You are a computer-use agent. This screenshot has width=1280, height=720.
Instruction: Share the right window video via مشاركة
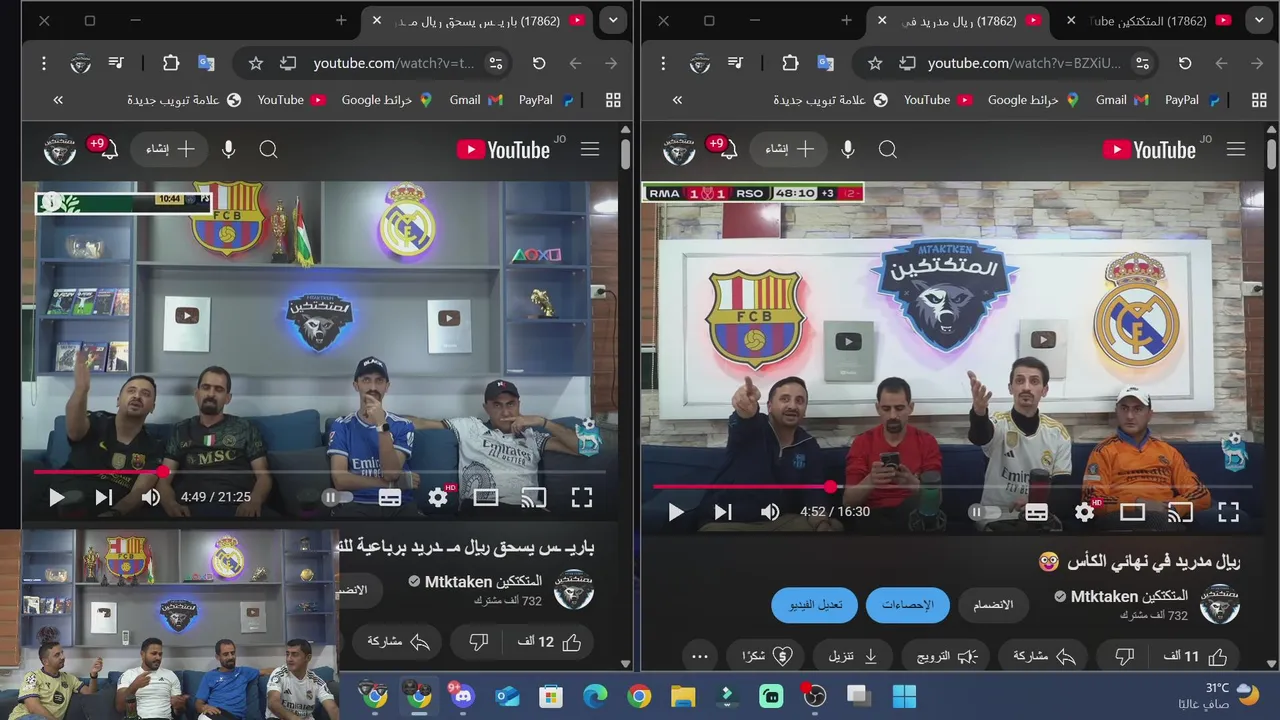point(1044,657)
